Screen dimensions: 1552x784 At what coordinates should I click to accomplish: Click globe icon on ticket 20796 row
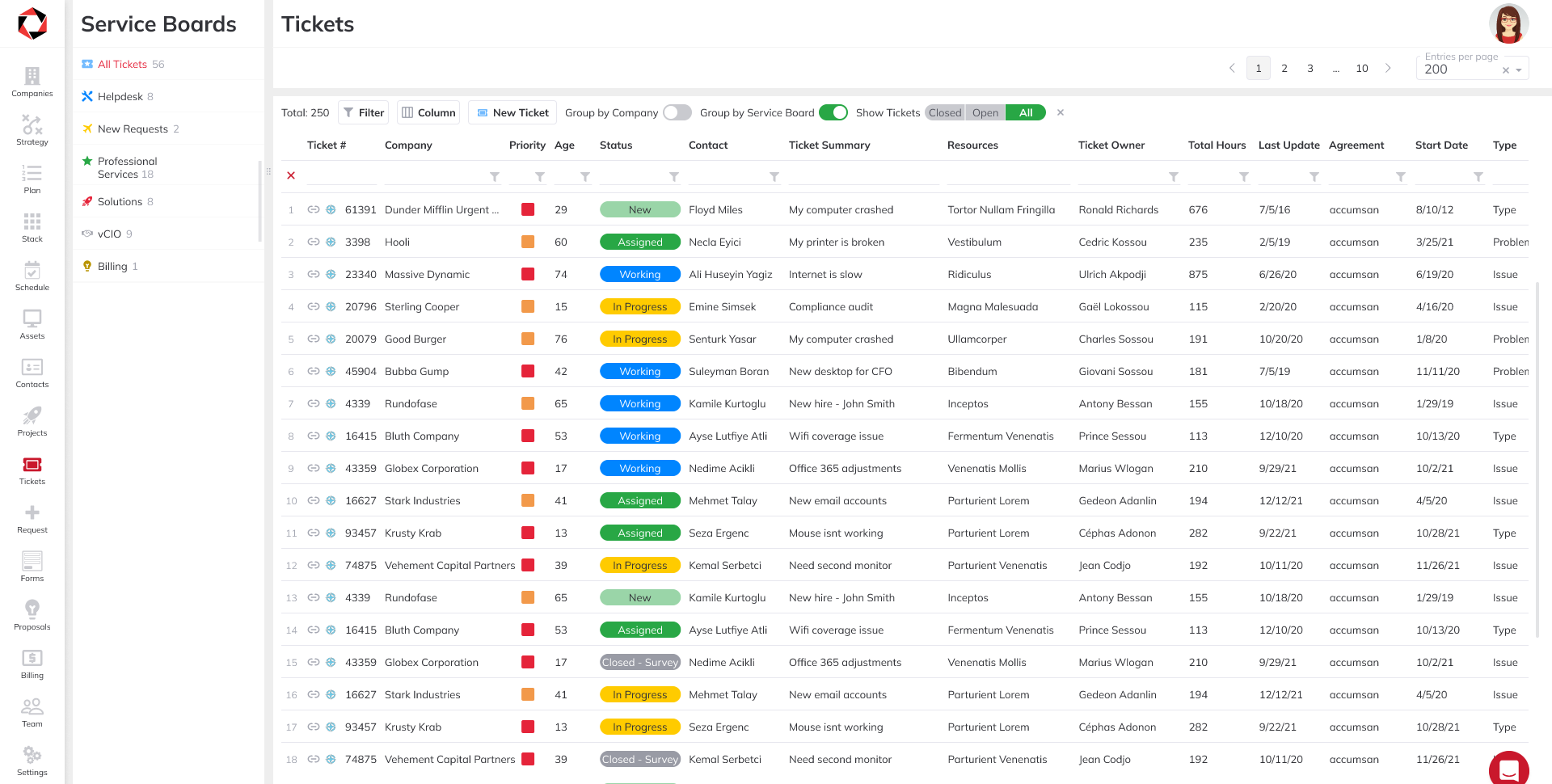pos(331,306)
